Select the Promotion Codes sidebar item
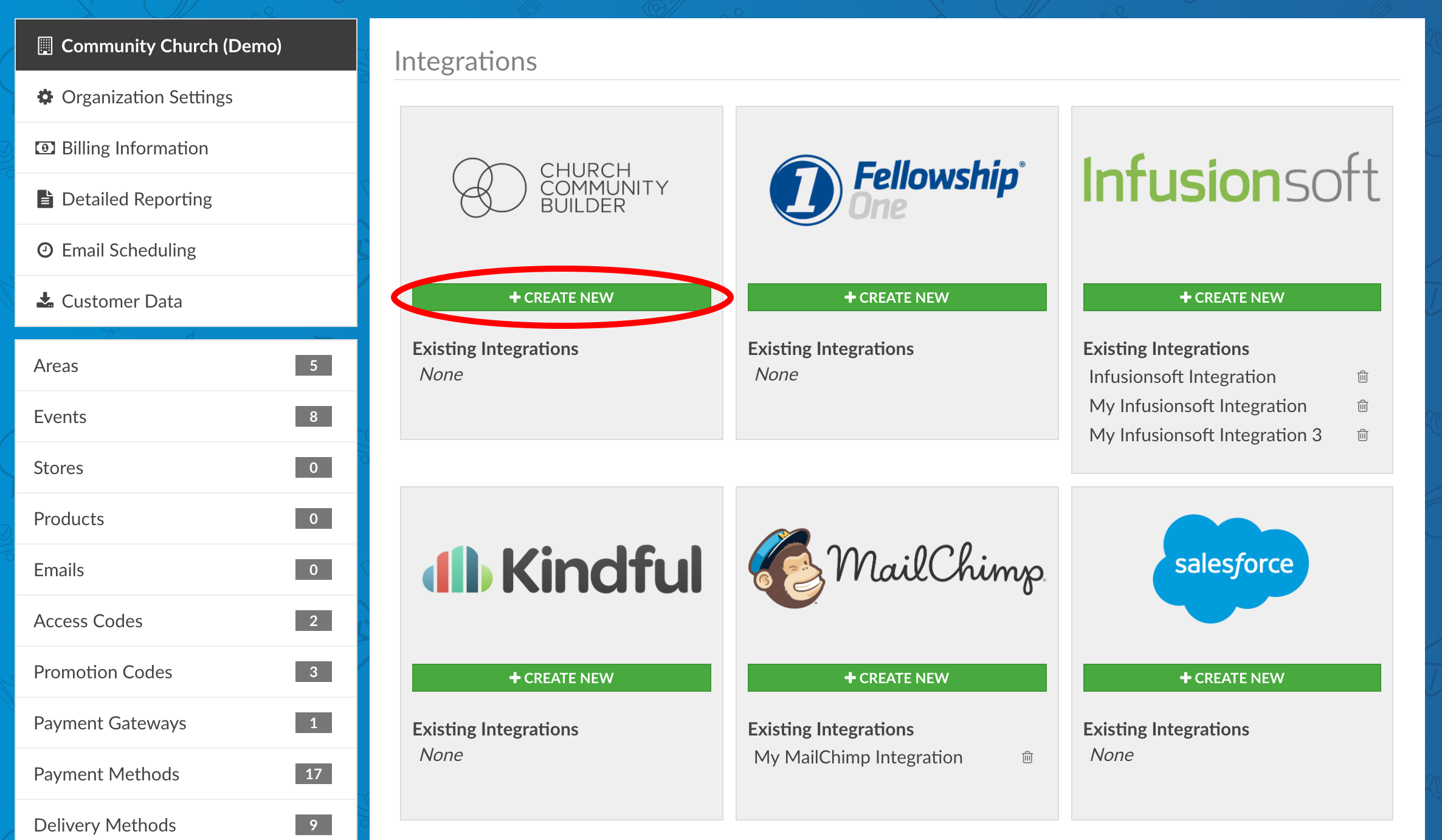The image size is (1442, 840). click(103, 672)
